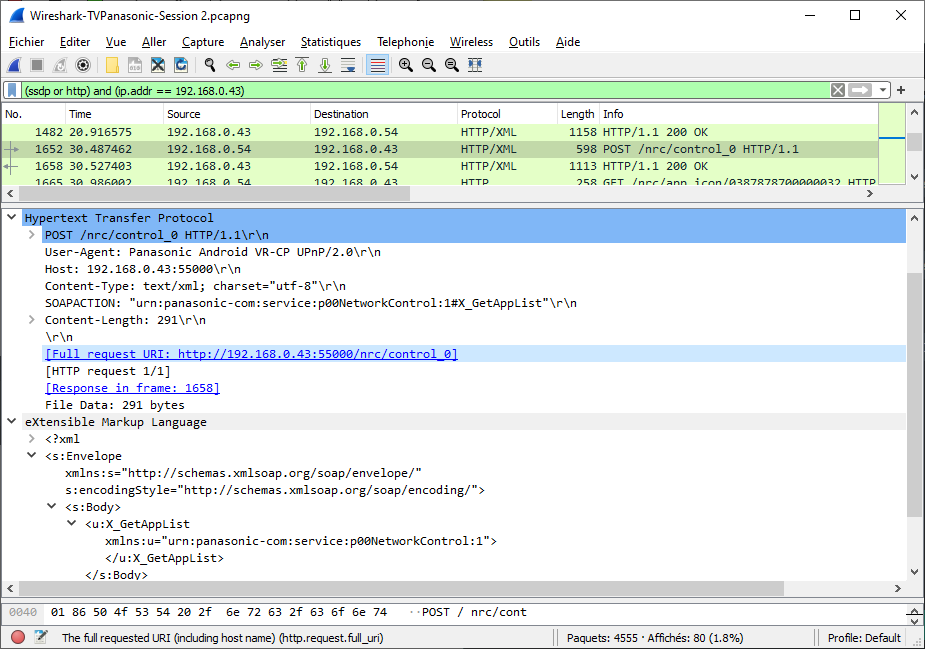The height and width of the screenshot is (649, 925).
Task: Start capture with the shark fin icon
Action: pyautogui.click(x=15, y=65)
